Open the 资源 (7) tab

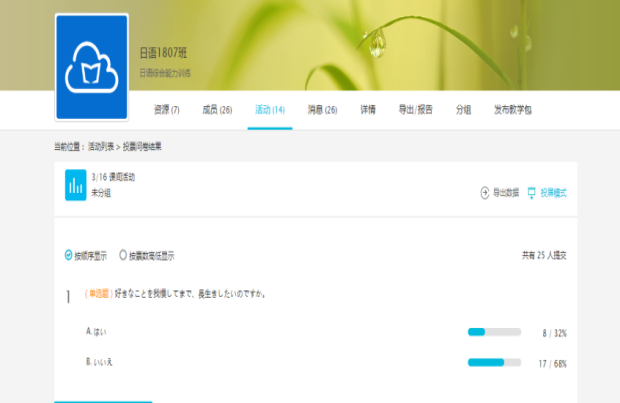[x=167, y=110]
